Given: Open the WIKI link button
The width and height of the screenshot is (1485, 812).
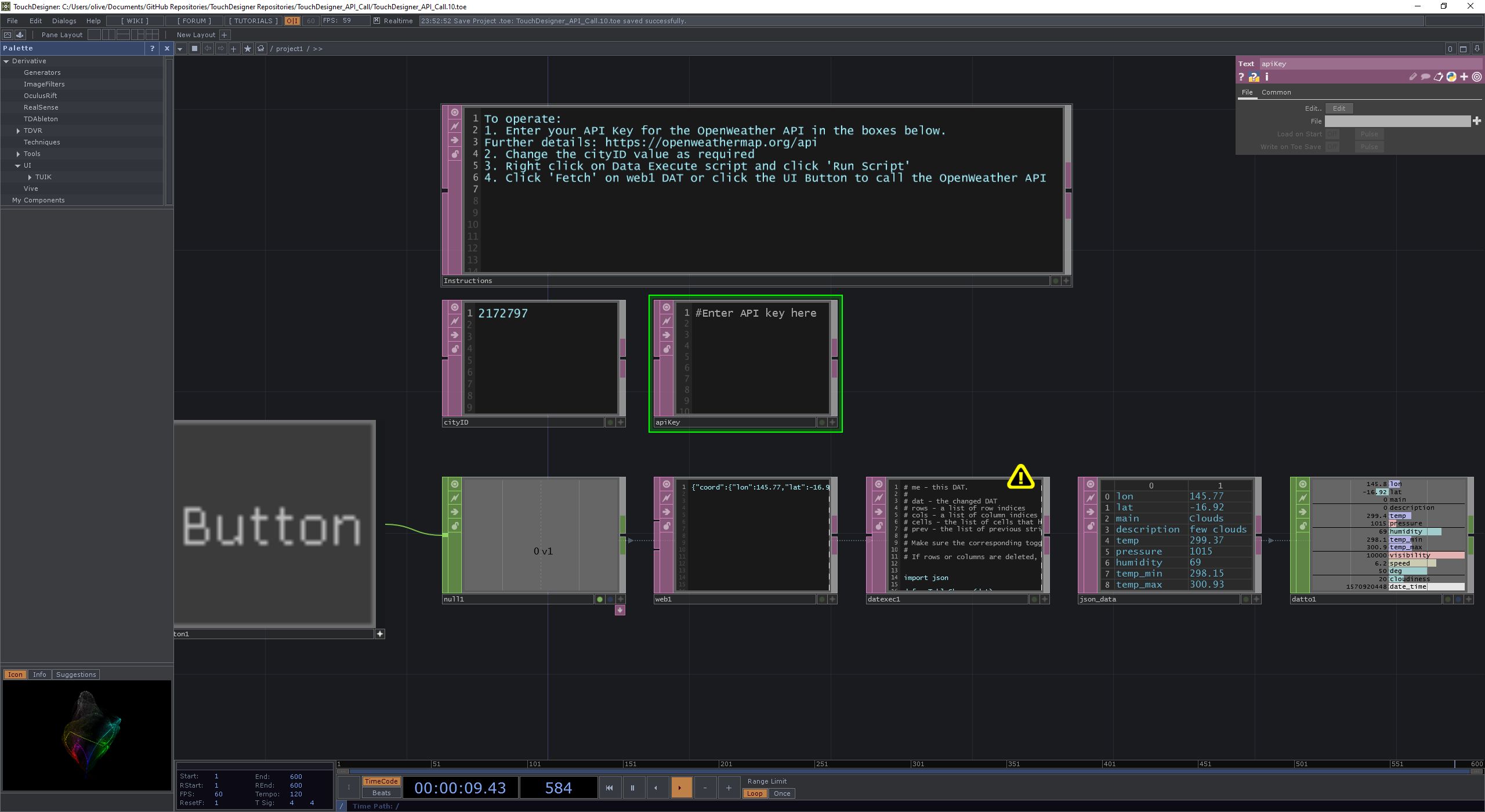Looking at the screenshot, I should click(135, 21).
